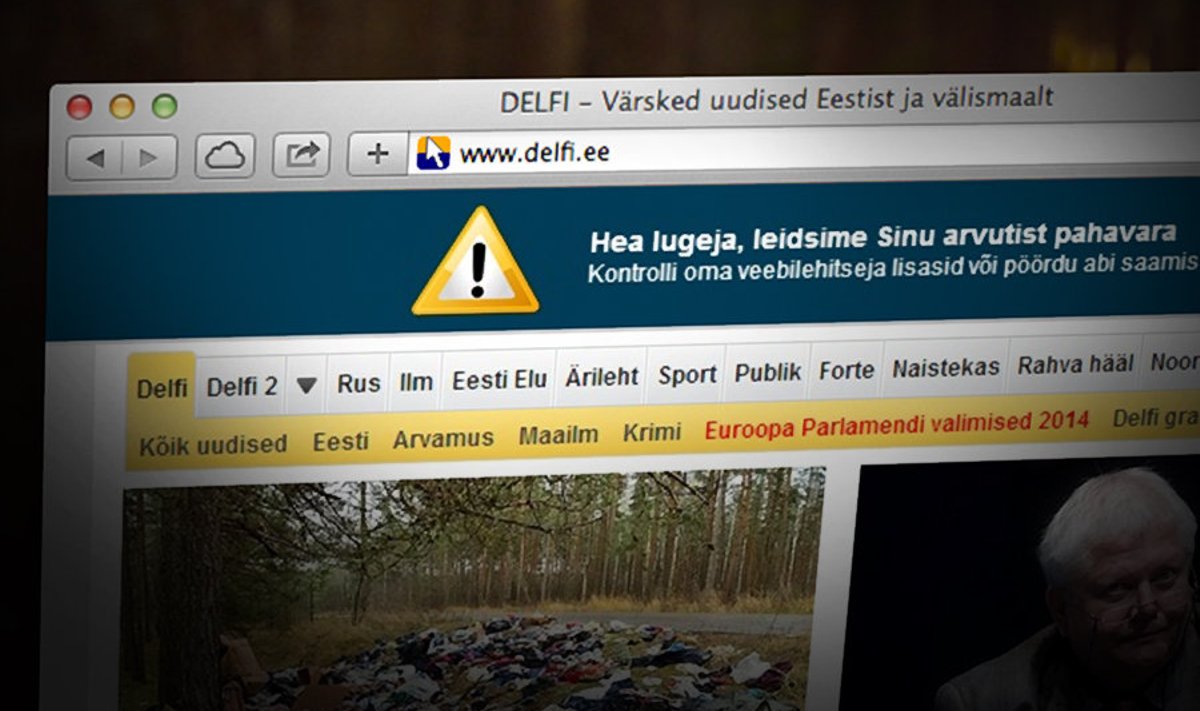The image size is (1200, 711).
Task: Zoom window with green button
Action: [164, 106]
